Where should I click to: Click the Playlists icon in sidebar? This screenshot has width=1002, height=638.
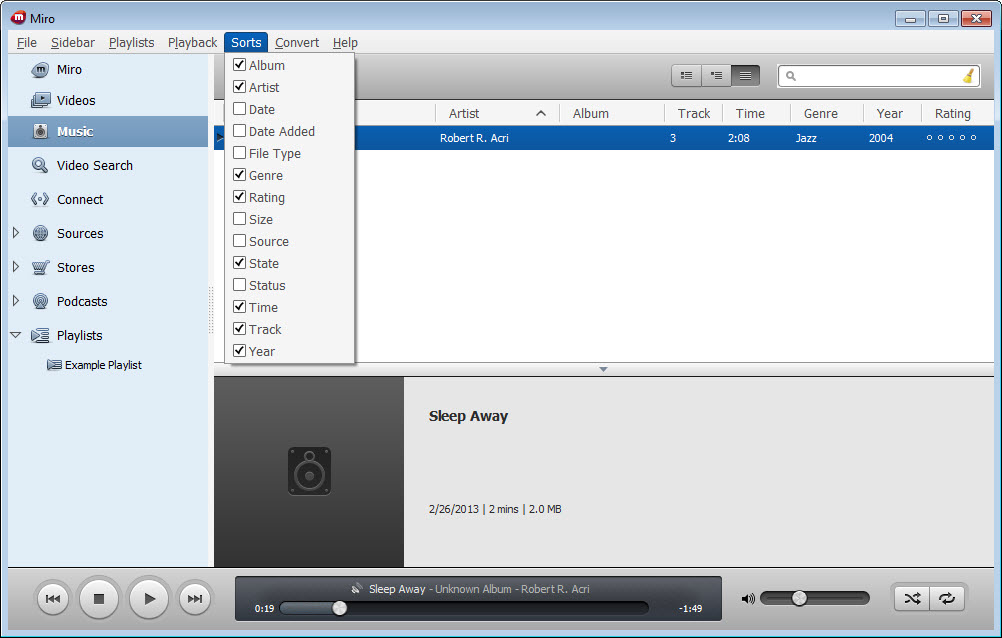pyautogui.click(x=40, y=335)
